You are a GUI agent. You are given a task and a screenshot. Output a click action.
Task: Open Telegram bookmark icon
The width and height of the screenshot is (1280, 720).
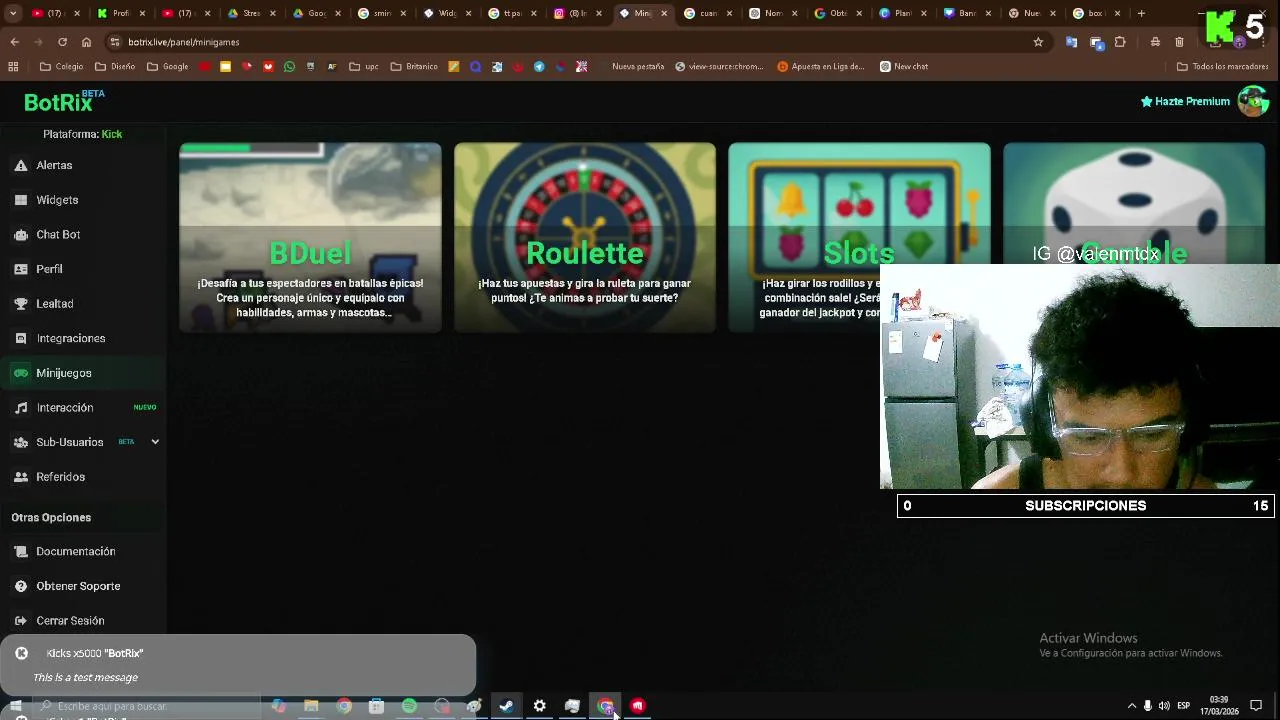click(x=539, y=66)
